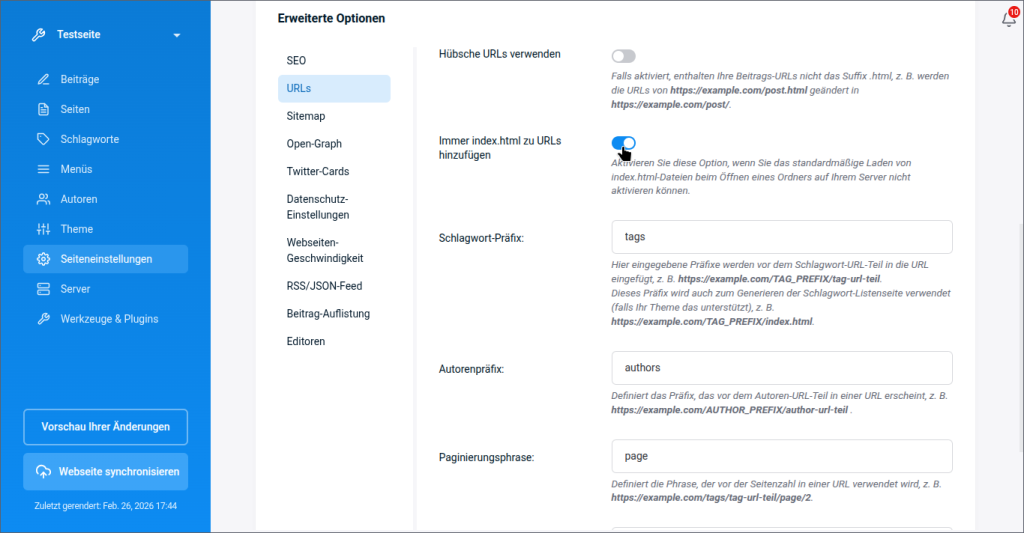Enable the Hübsche URLs verwenden toggle
The width and height of the screenshot is (1024, 533).
coord(623,56)
